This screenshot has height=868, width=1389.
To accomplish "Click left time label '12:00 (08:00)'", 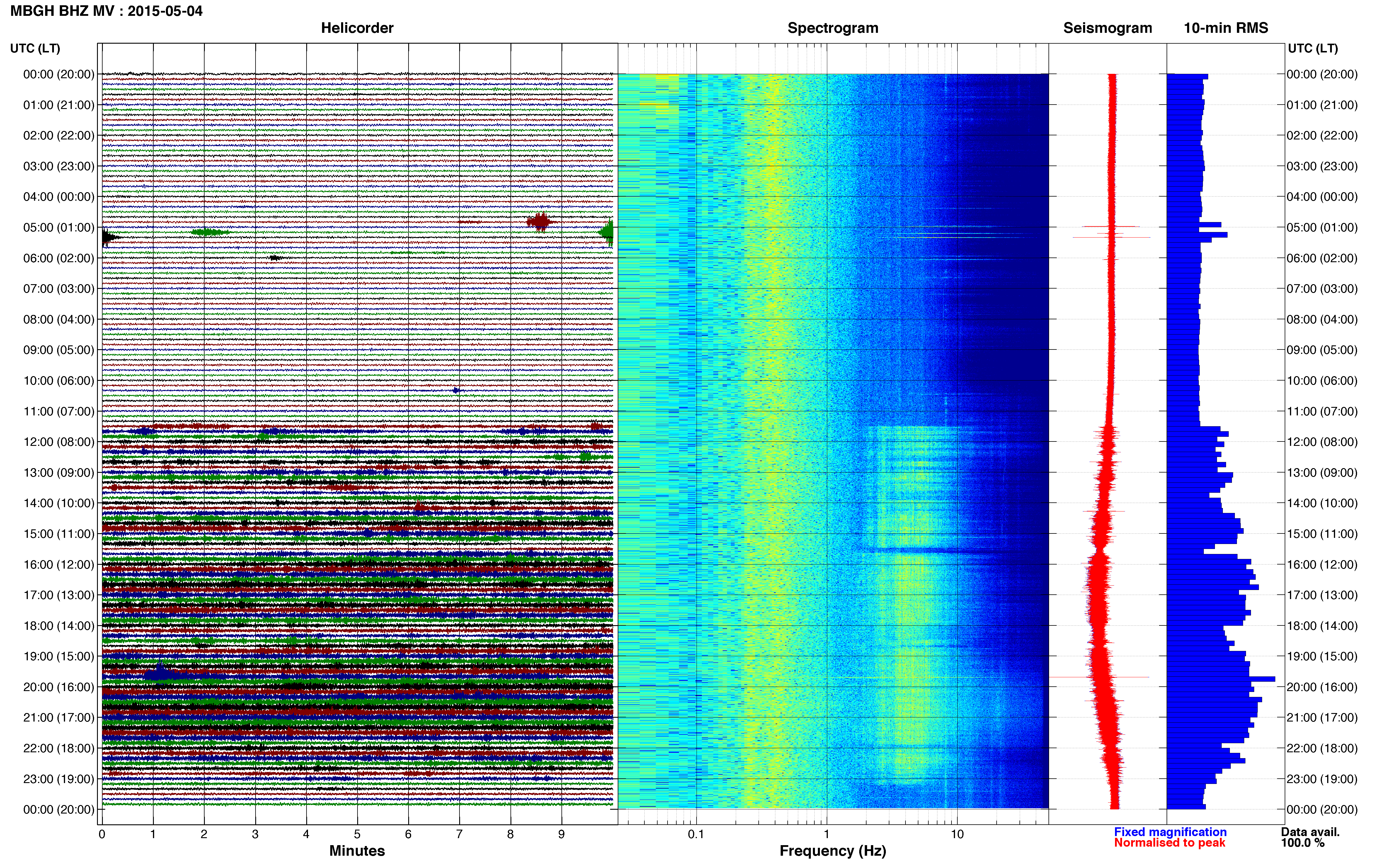I will 59,442.
